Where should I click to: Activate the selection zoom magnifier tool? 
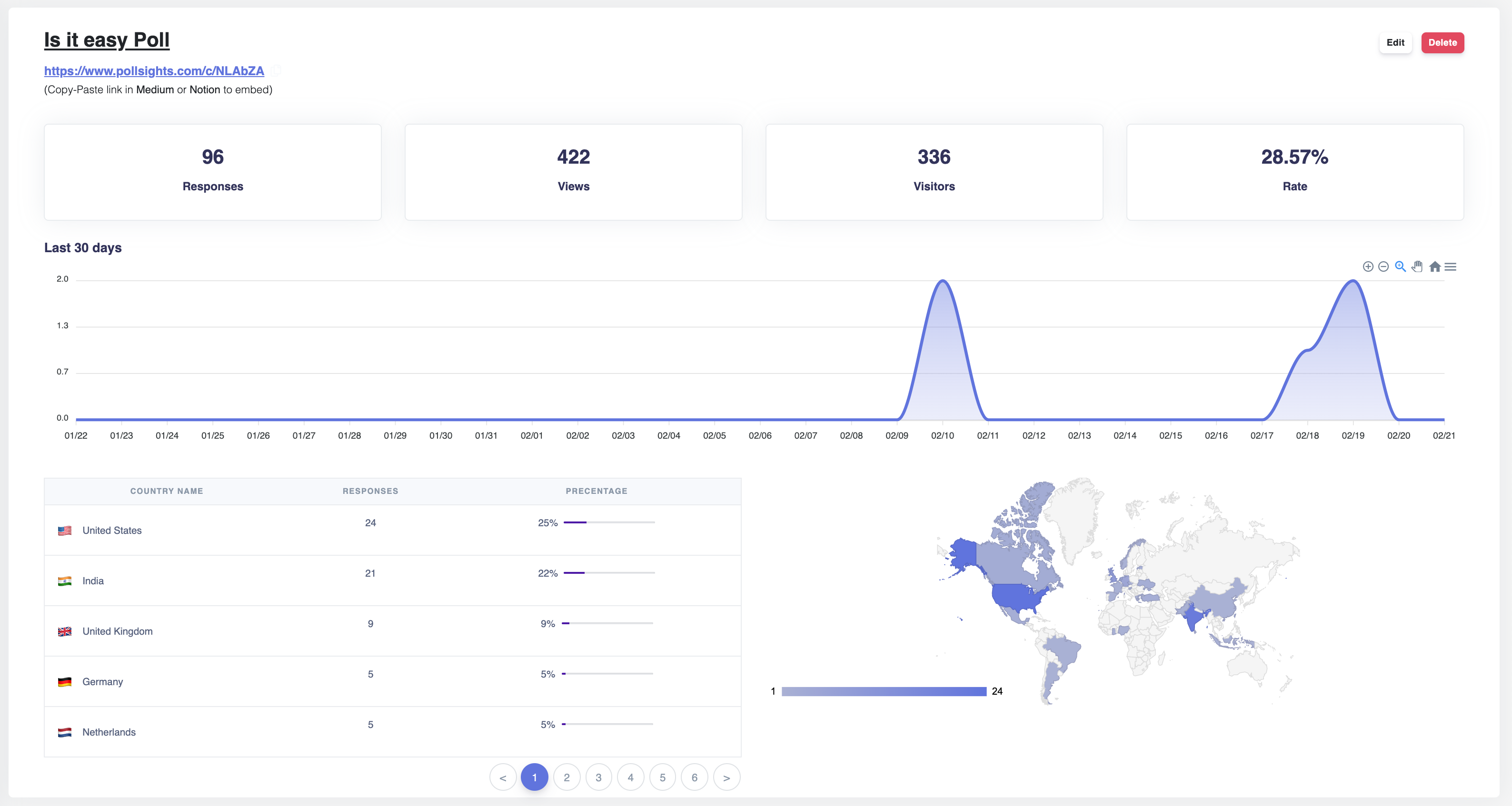tap(1401, 267)
